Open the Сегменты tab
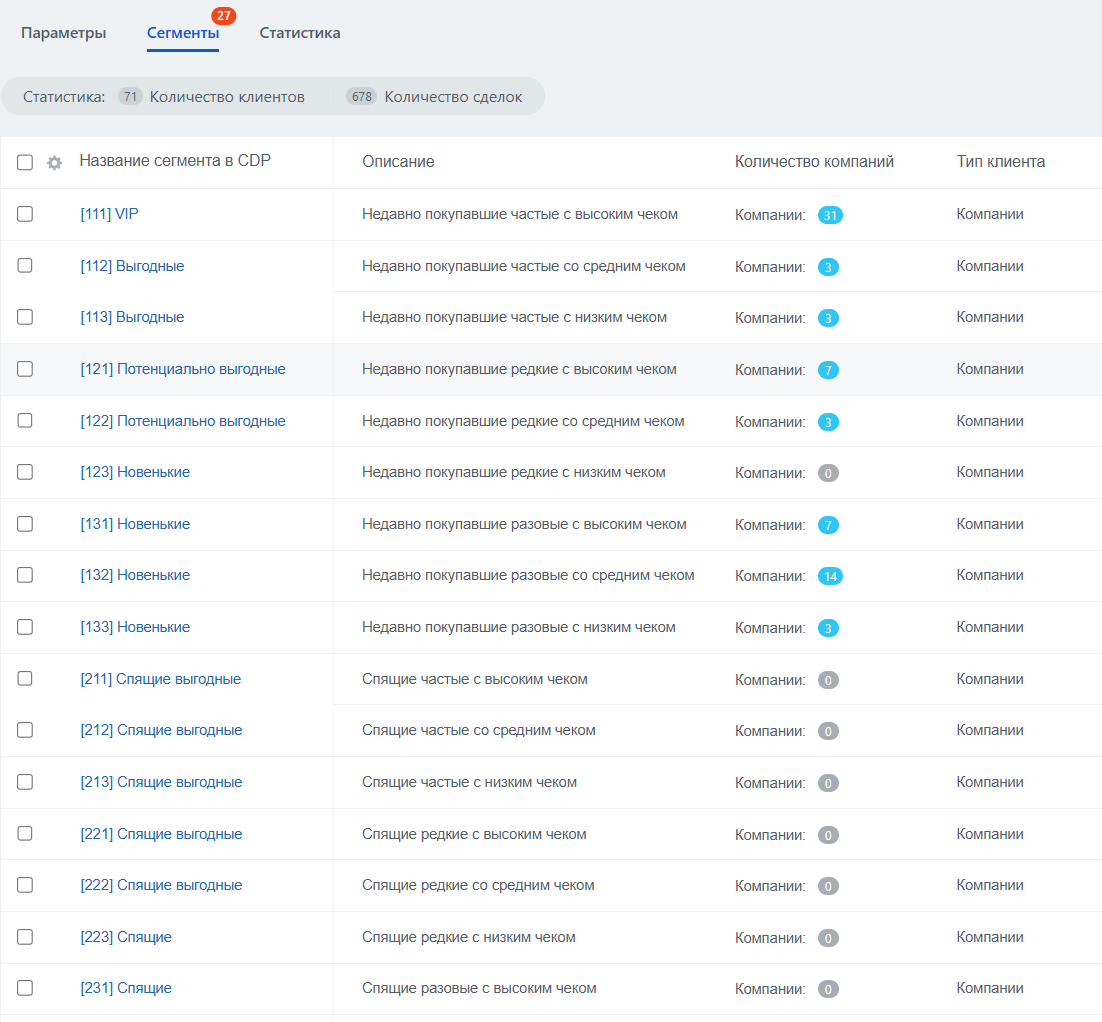This screenshot has width=1102, height=1022. click(183, 33)
